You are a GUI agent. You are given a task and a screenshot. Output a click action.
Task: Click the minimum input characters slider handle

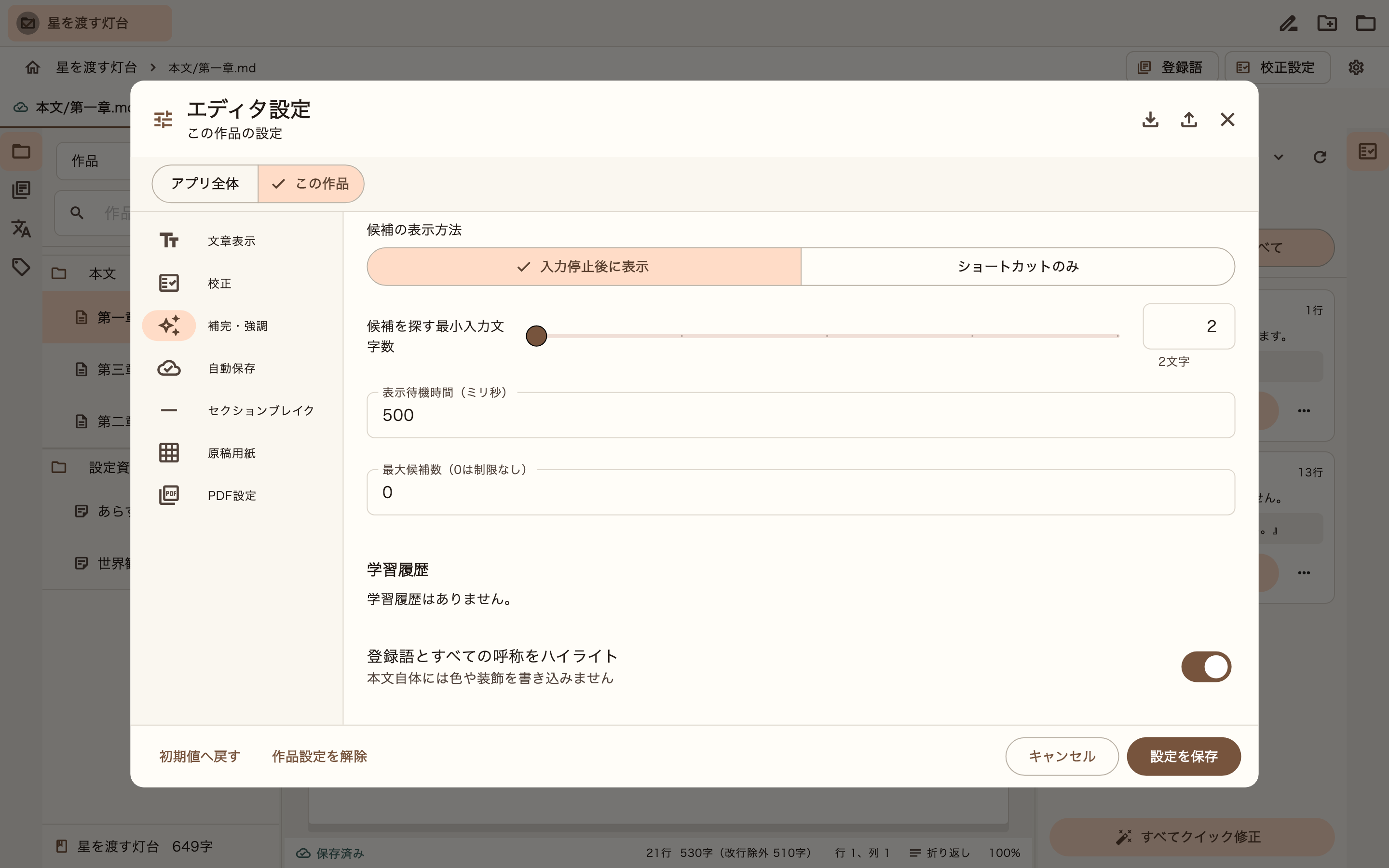[x=536, y=336]
